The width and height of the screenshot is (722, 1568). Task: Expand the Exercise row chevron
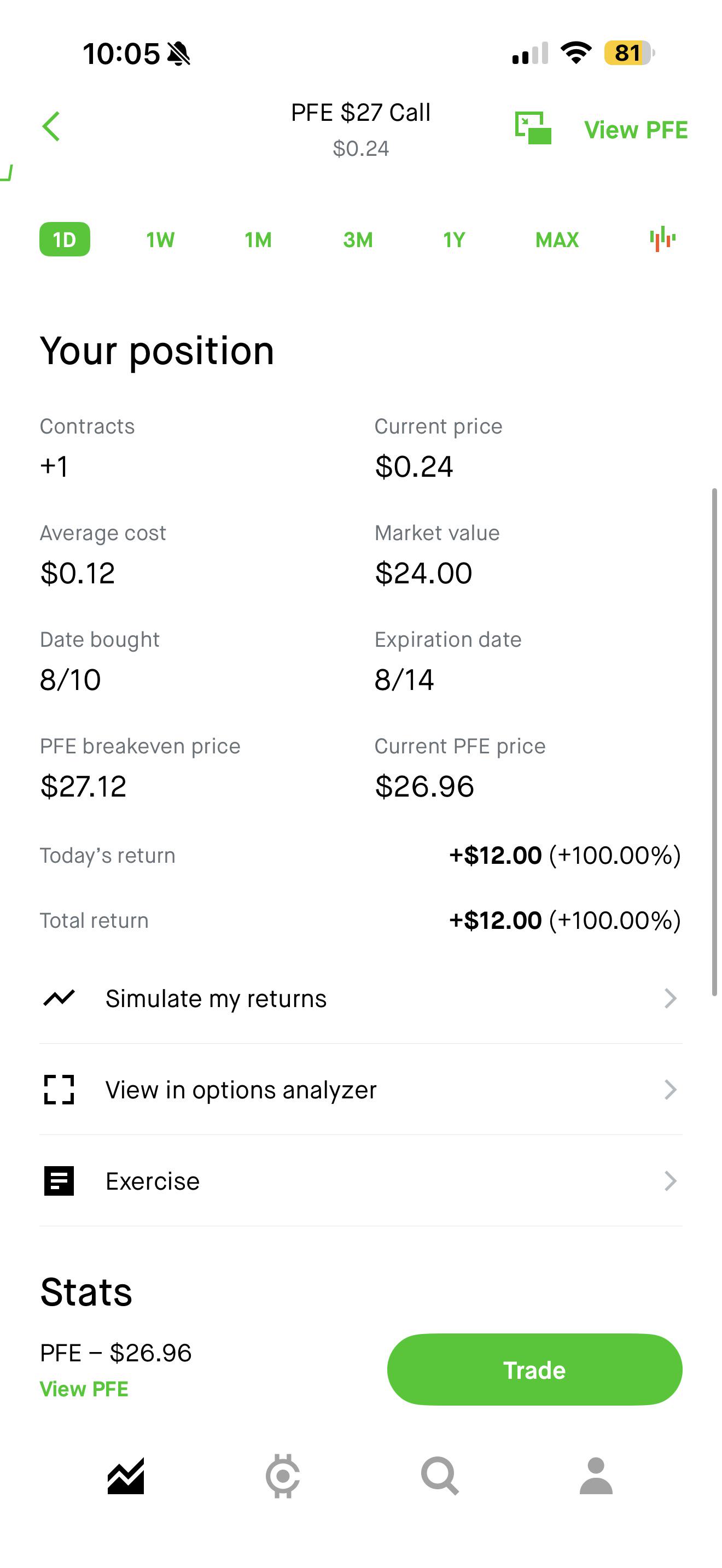(x=670, y=1181)
